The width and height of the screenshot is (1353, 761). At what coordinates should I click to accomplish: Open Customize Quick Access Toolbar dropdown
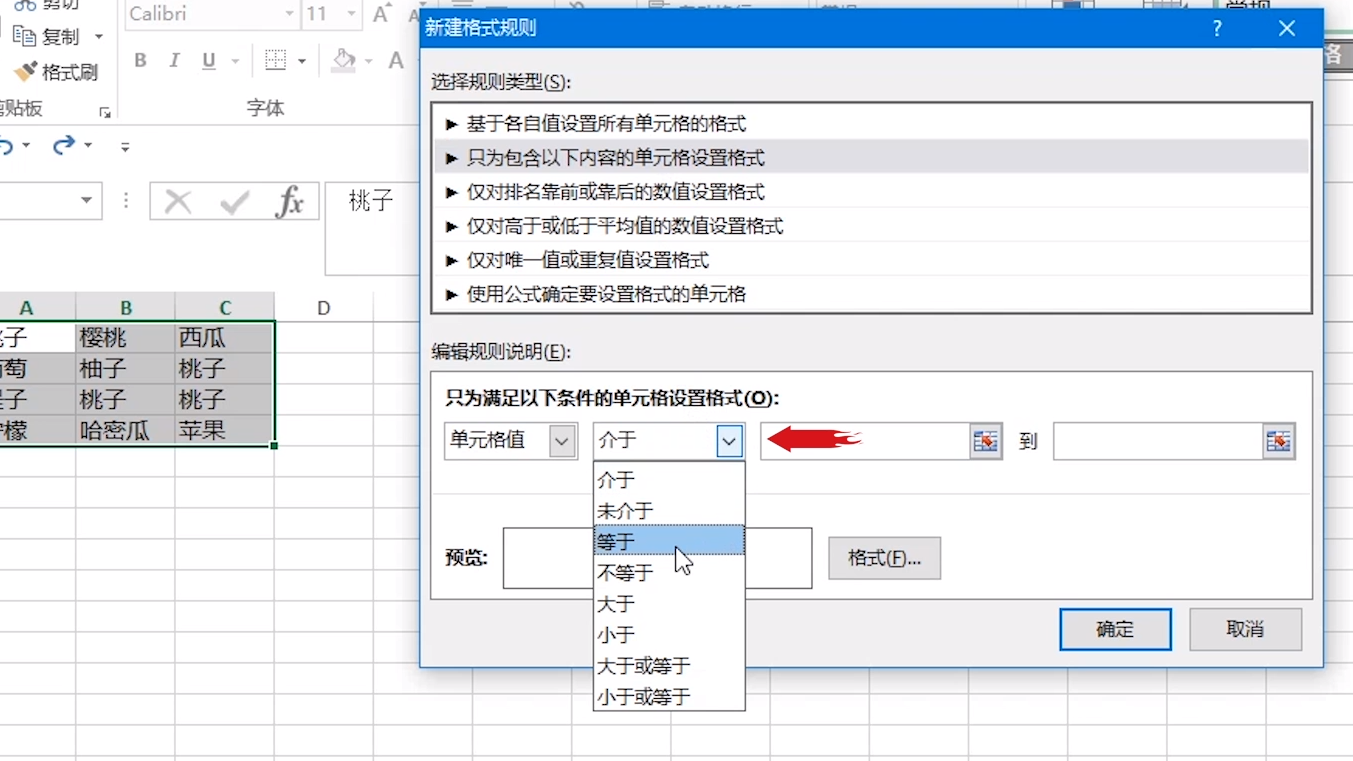(x=125, y=147)
